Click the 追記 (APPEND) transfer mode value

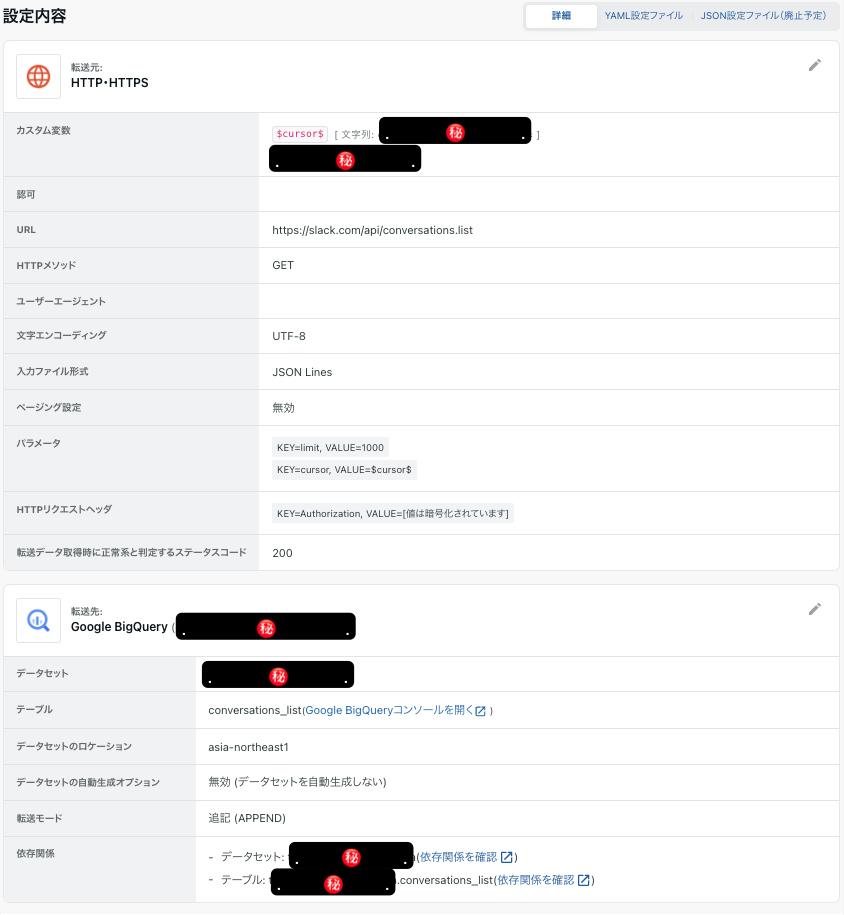point(247,818)
